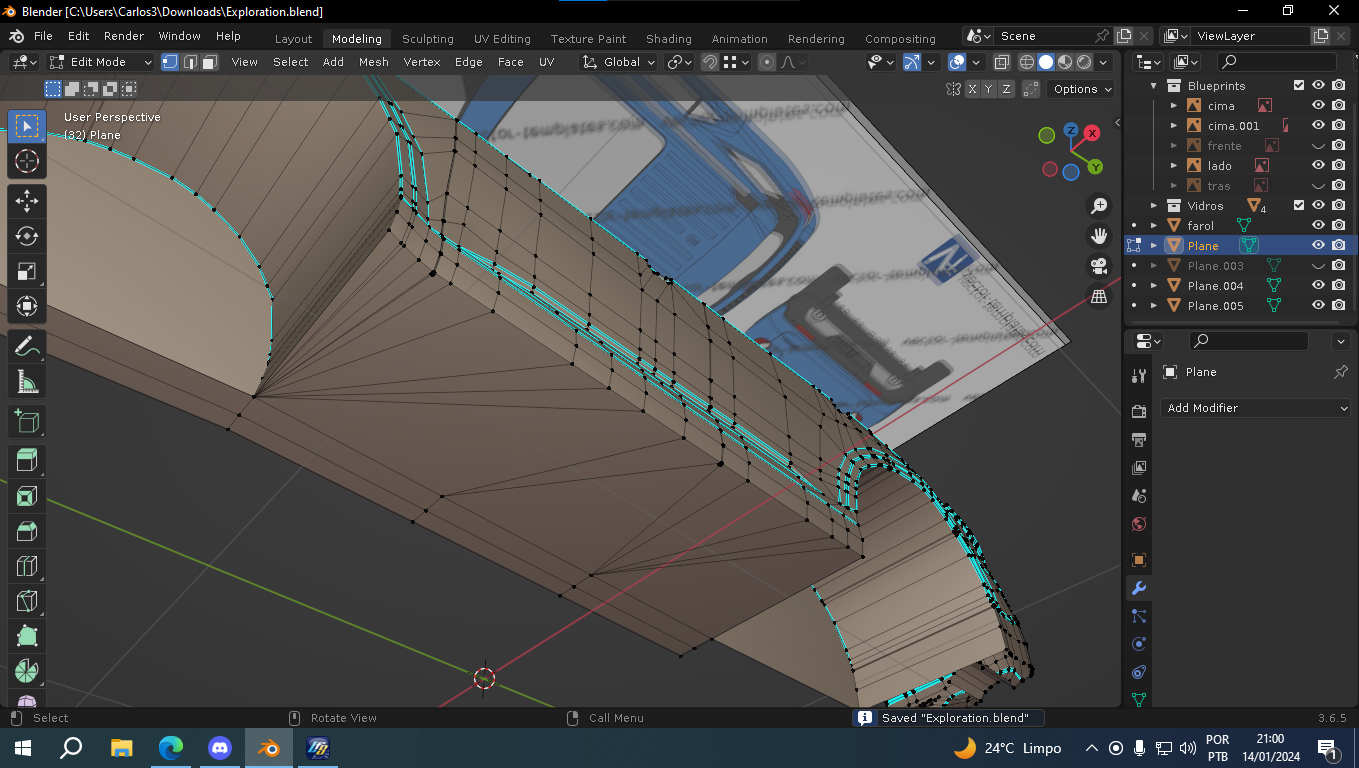Select the Annotate tool
Viewport: 1359px width, 768px height.
(x=27, y=347)
